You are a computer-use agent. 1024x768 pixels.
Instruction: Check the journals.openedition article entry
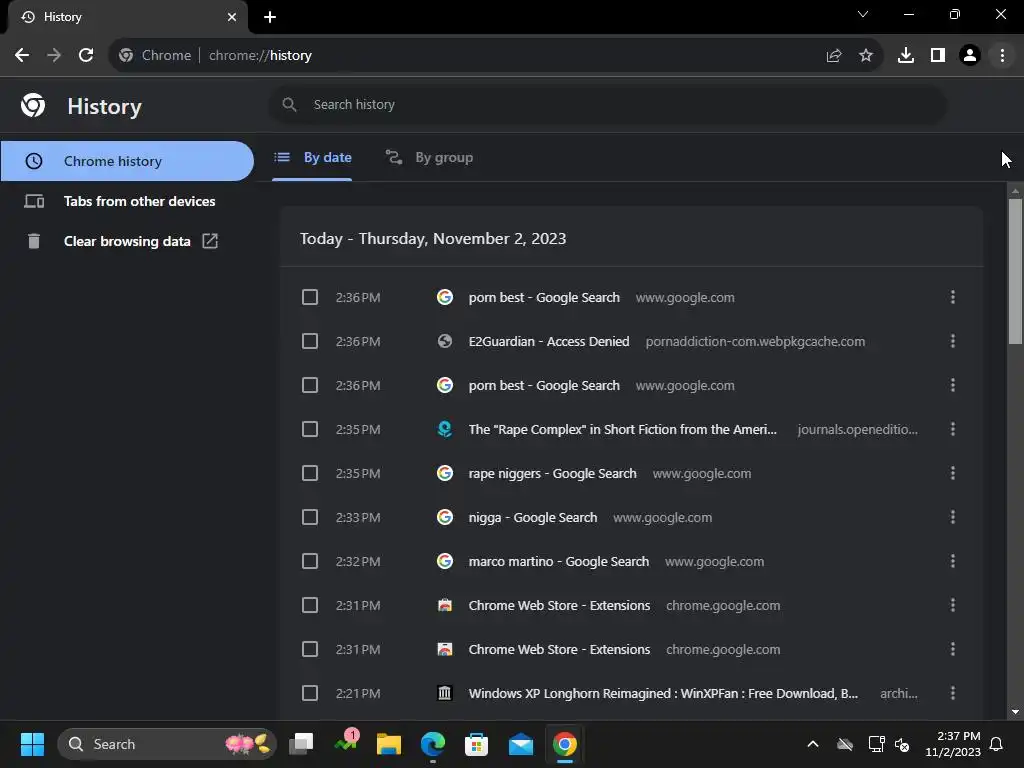[x=310, y=429]
